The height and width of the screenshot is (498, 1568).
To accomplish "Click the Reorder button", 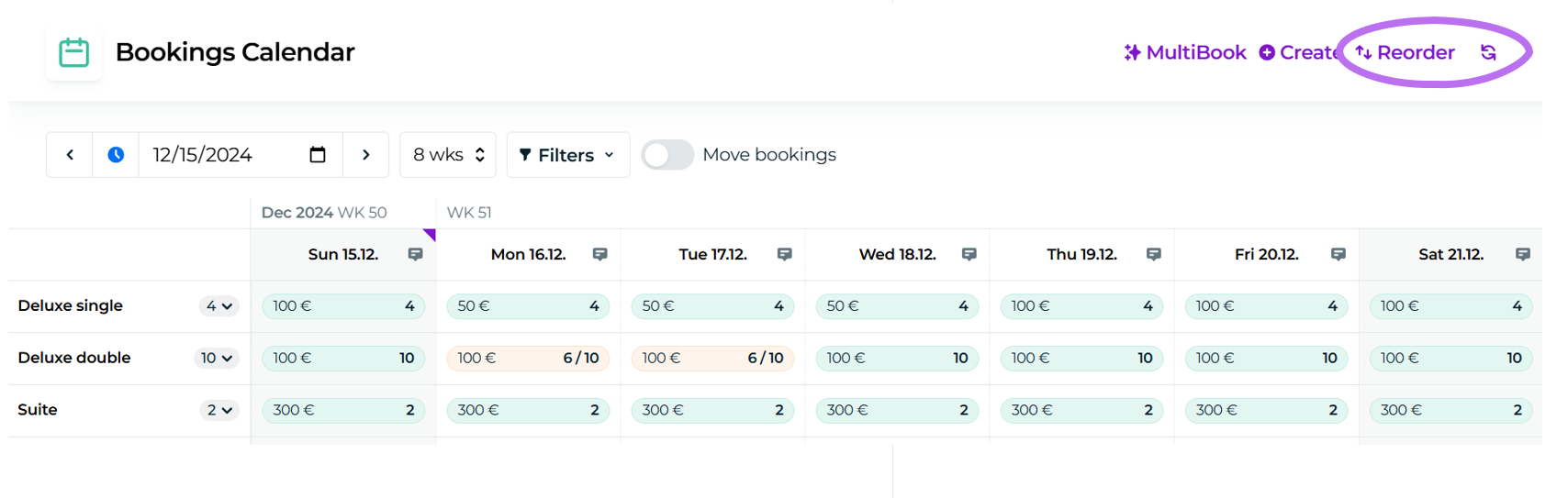I will 1406,53.
